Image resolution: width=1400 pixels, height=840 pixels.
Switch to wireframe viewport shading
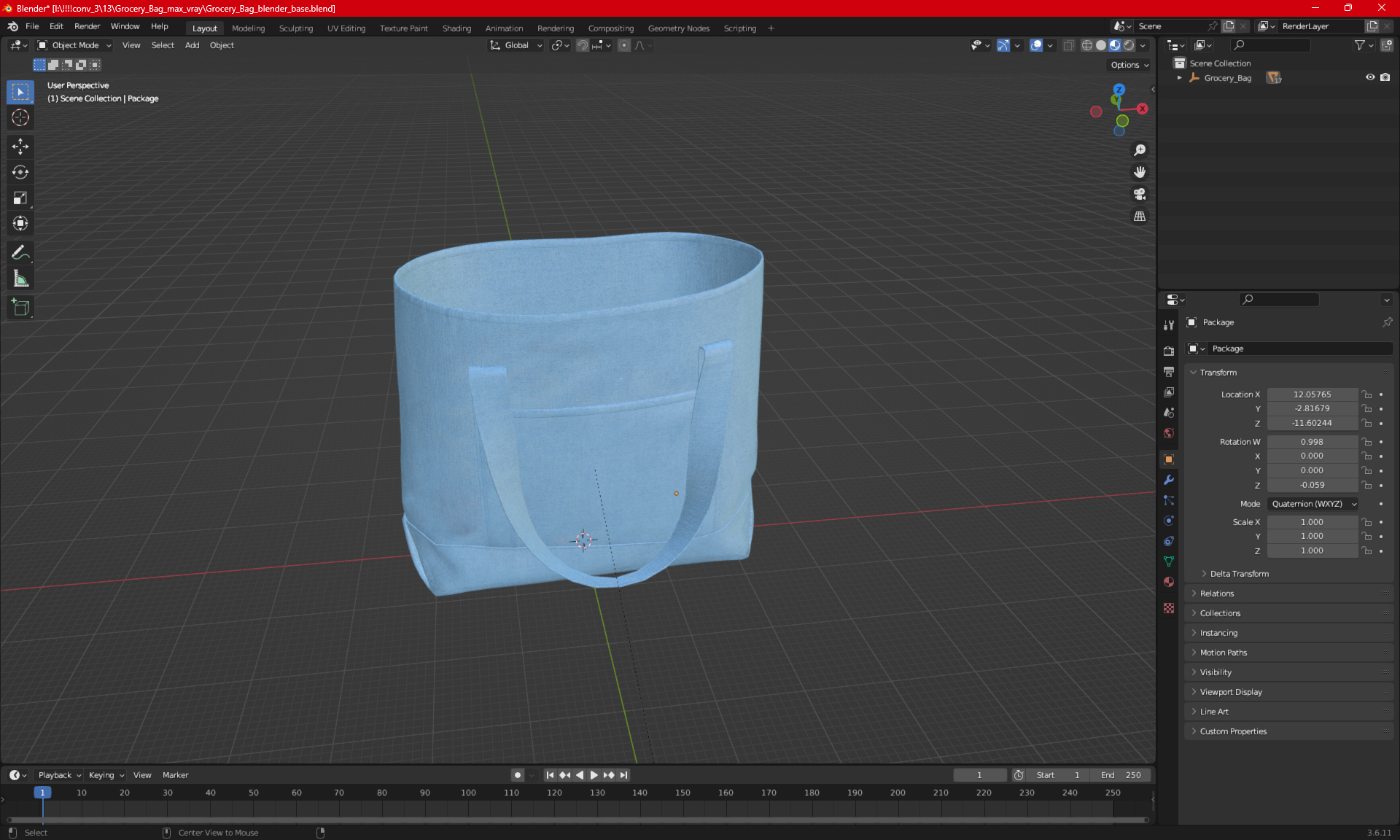click(x=1087, y=45)
